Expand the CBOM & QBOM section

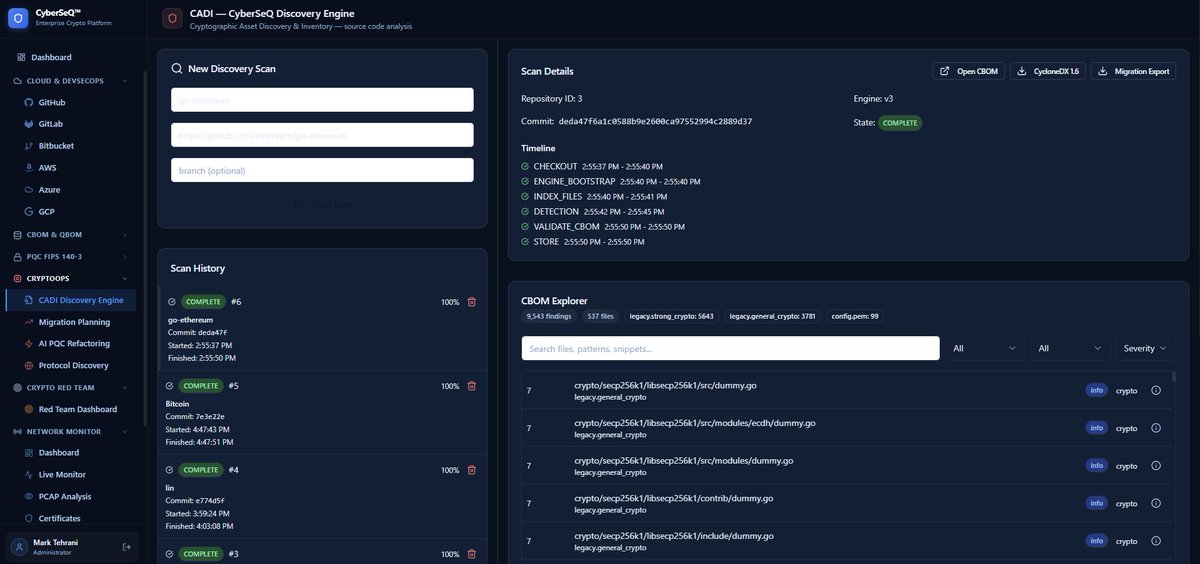tap(70, 234)
